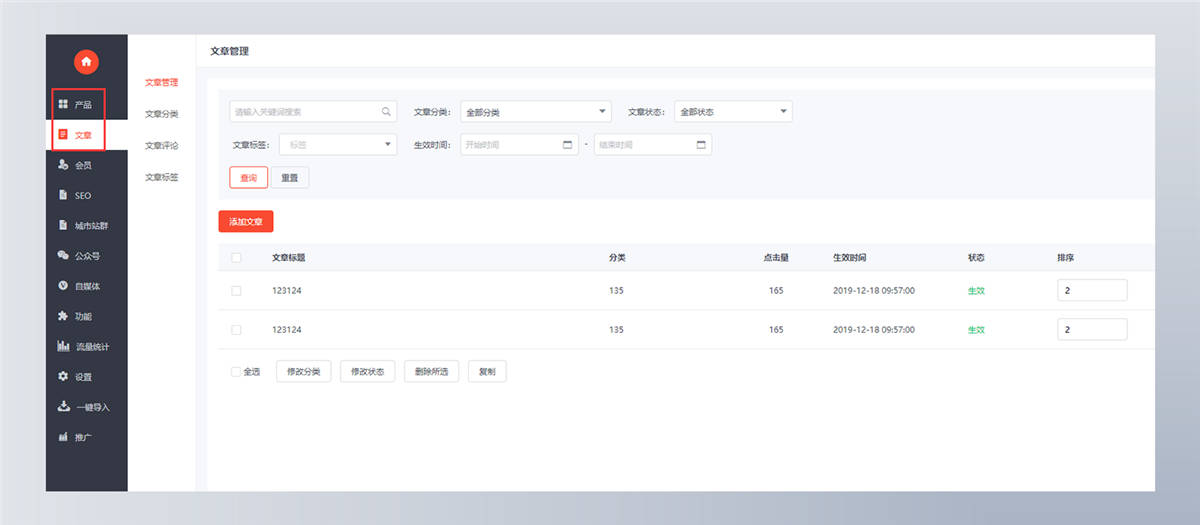Toggle the table header select-all checkbox
Image resolution: width=1200 pixels, height=525 pixels.
coord(236,257)
